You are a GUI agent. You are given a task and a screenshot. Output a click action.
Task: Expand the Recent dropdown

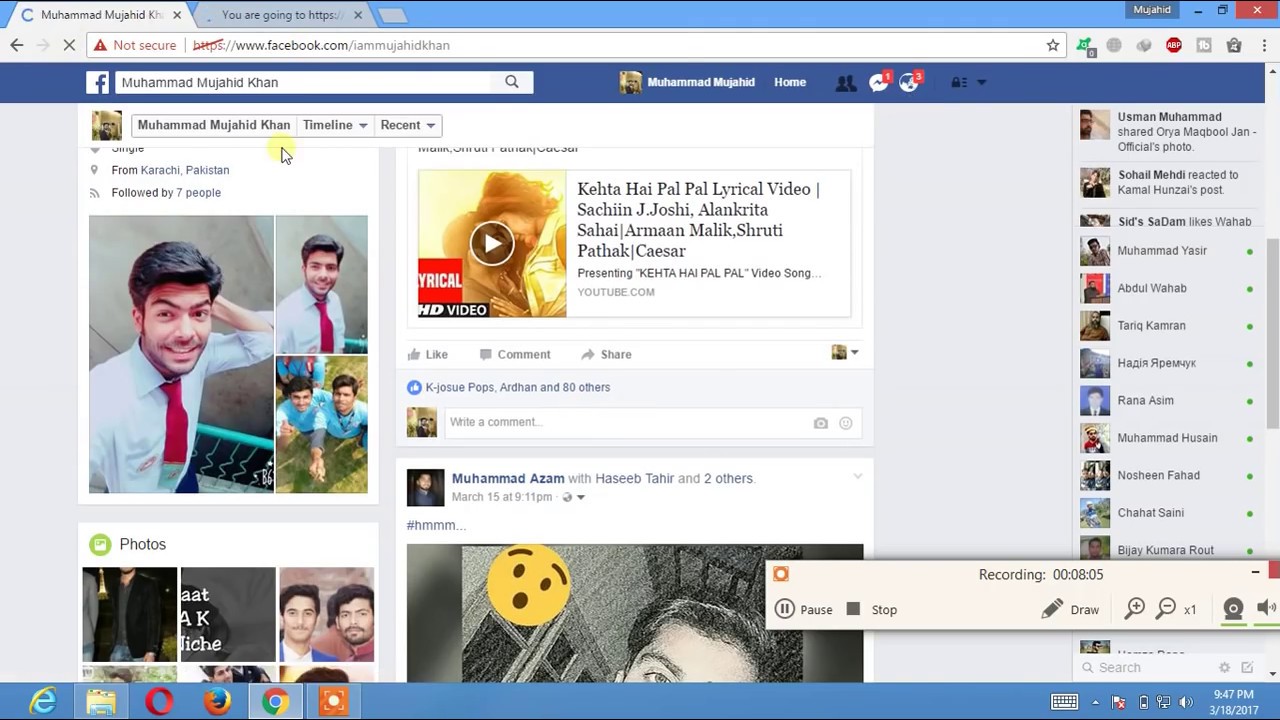click(x=407, y=125)
